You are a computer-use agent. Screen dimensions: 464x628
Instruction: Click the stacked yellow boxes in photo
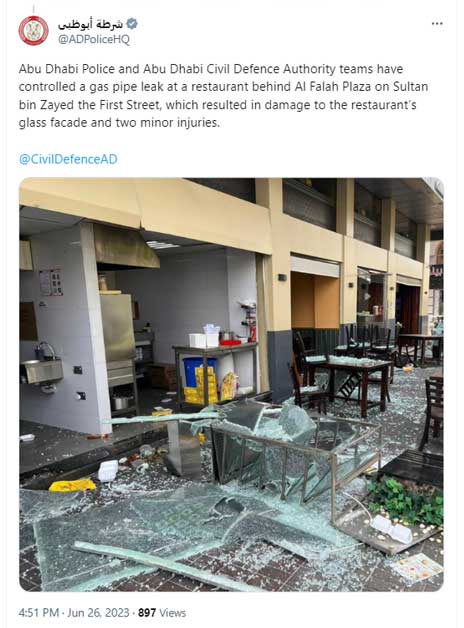[x=200, y=385]
